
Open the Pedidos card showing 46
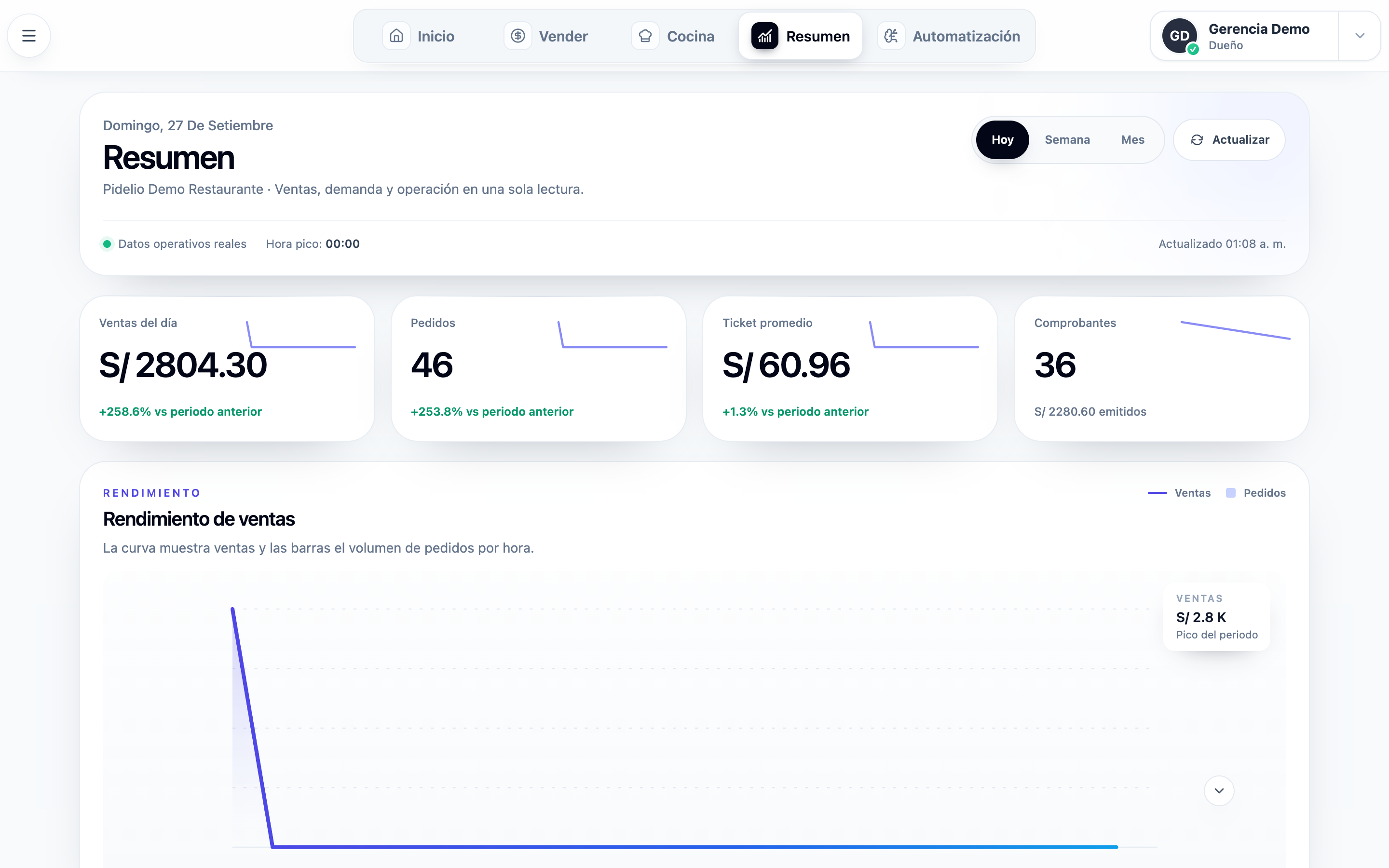(538, 368)
